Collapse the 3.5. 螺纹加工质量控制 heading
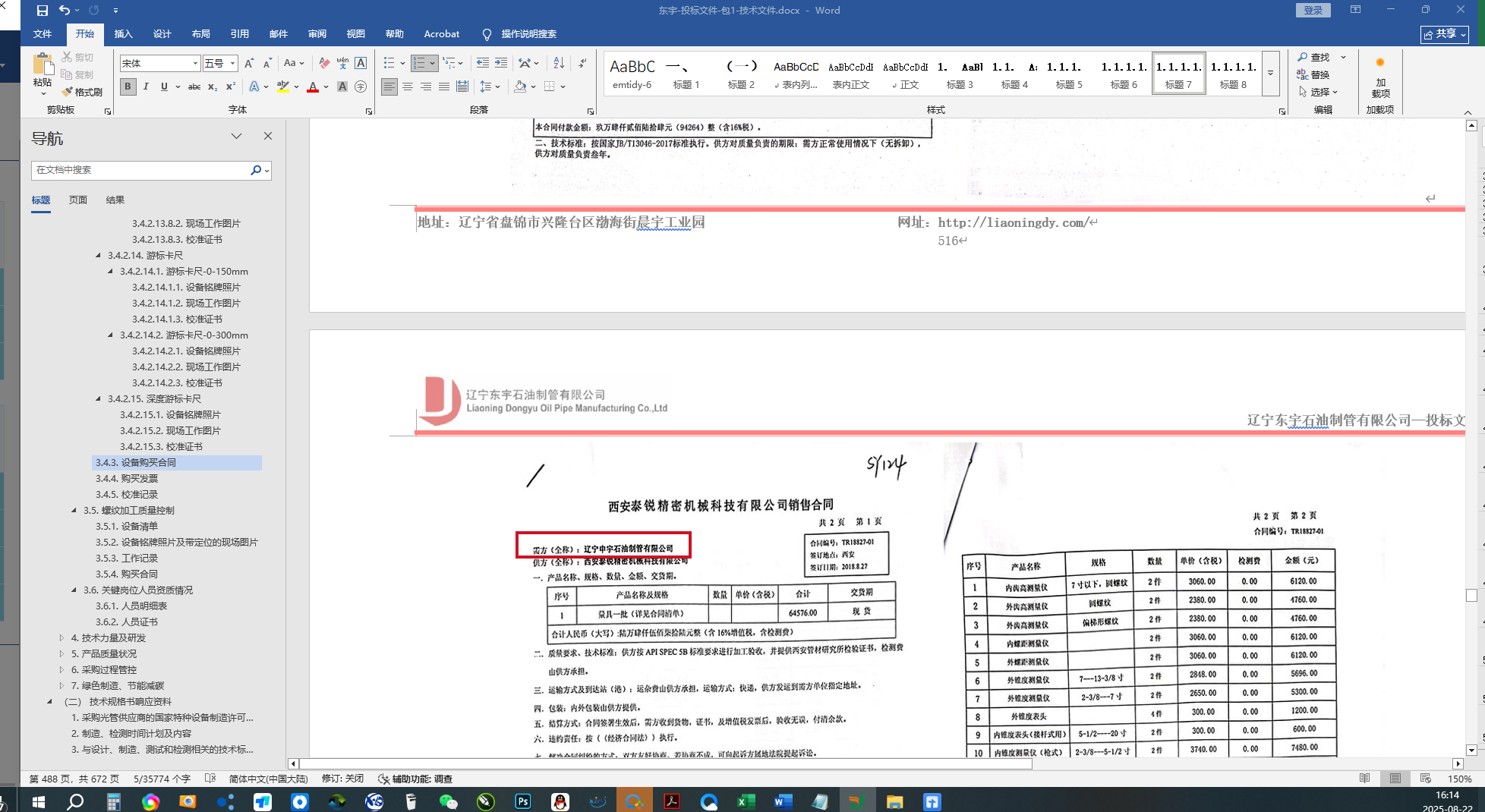Viewport: 1485px width, 812px height. [74, 510]
